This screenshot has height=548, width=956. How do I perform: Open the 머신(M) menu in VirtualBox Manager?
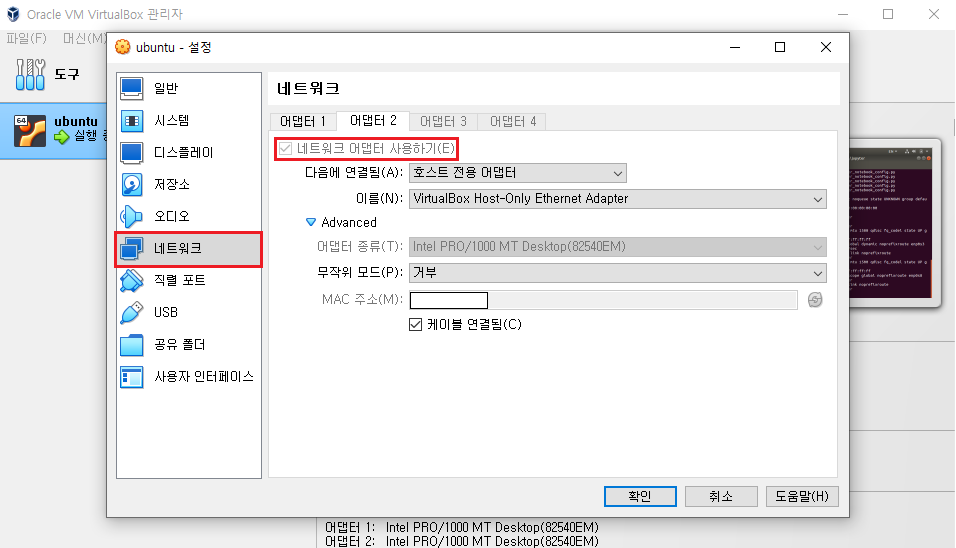click(x=84, y=38)
